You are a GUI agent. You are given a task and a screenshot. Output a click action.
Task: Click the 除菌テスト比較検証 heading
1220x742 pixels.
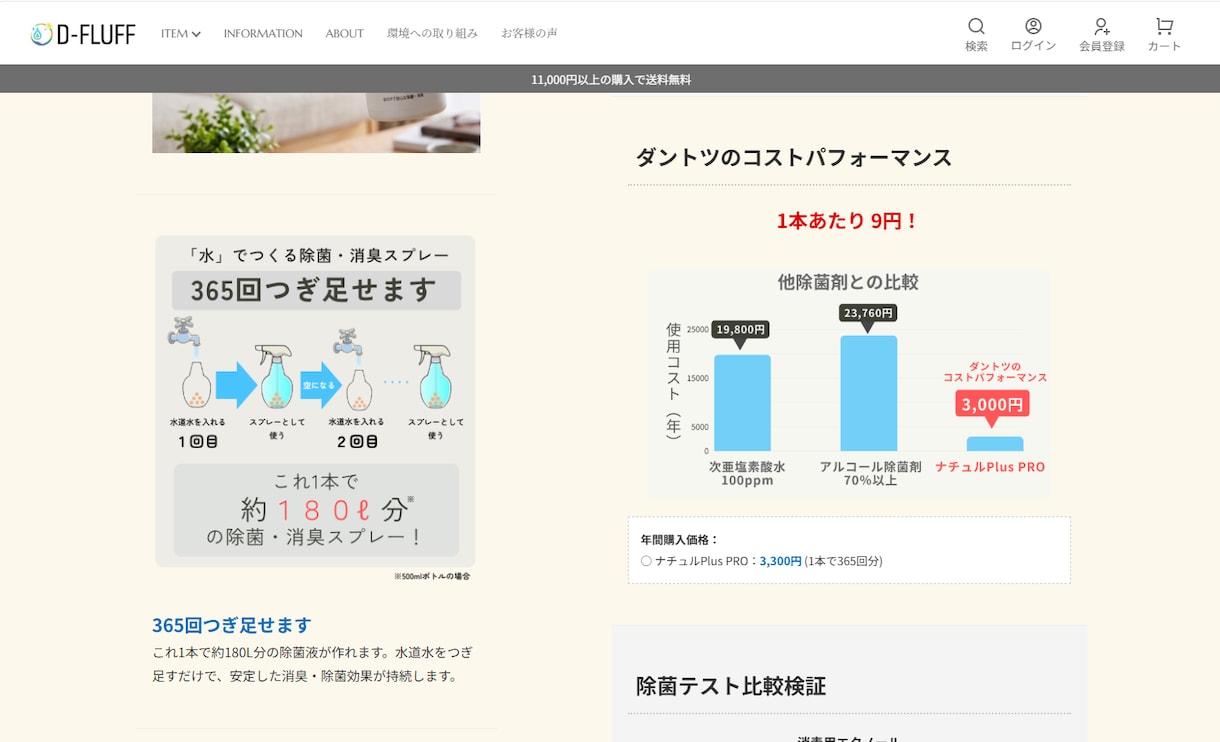pyautogui.click(x=731, y=686)
